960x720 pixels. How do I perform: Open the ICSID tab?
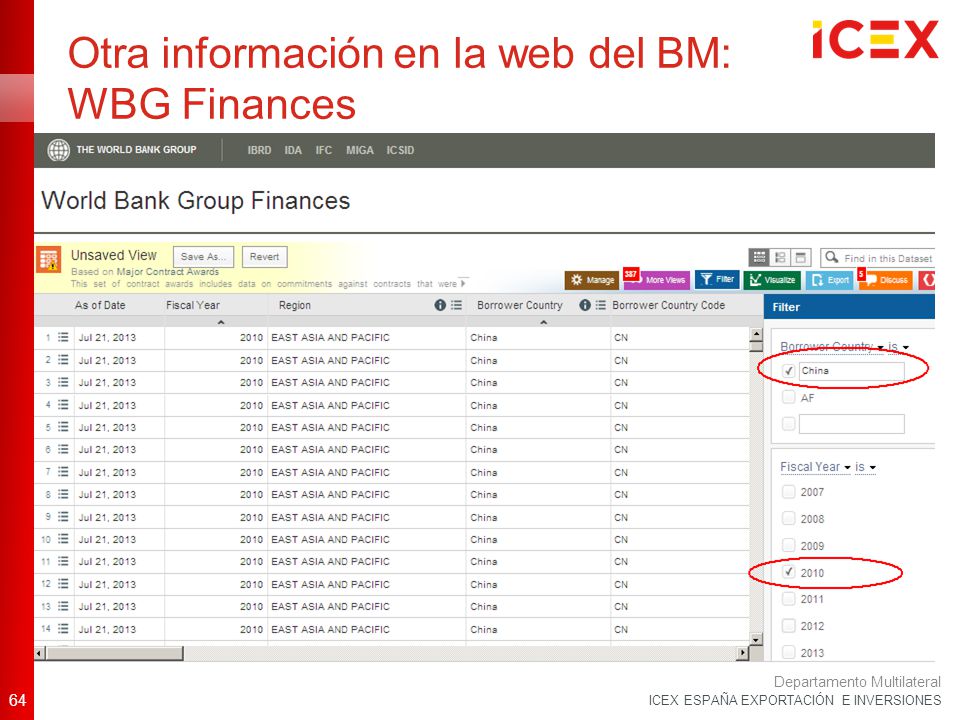pos(400,151)
